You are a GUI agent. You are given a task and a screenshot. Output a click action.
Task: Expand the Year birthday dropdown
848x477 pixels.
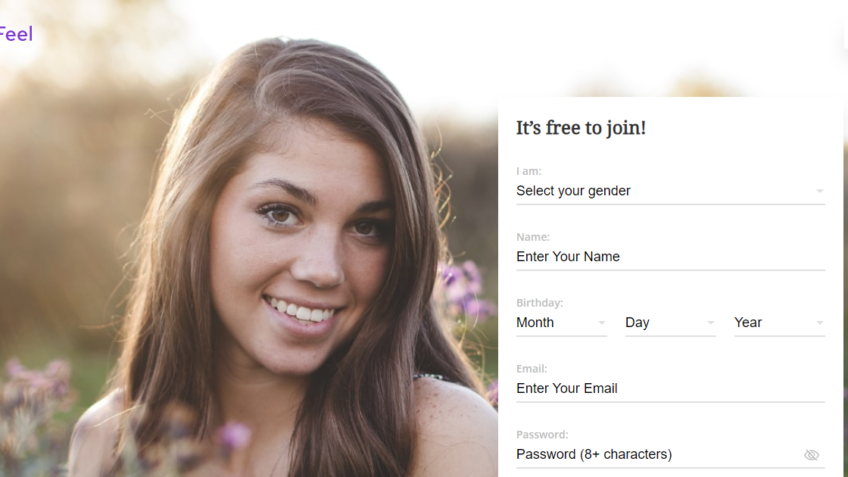779,323
